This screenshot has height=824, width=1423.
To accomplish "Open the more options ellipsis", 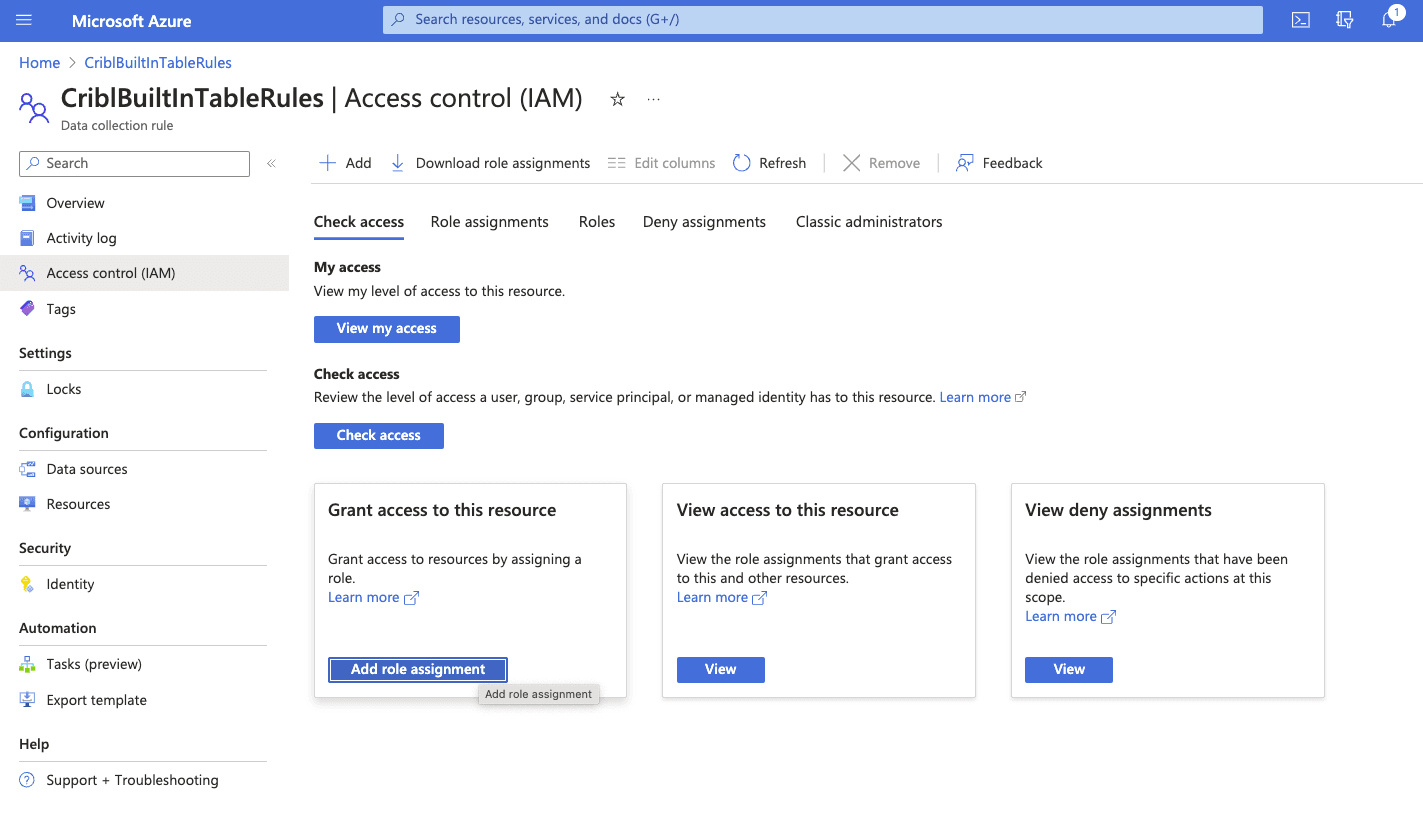I will [x=653, y=99].
